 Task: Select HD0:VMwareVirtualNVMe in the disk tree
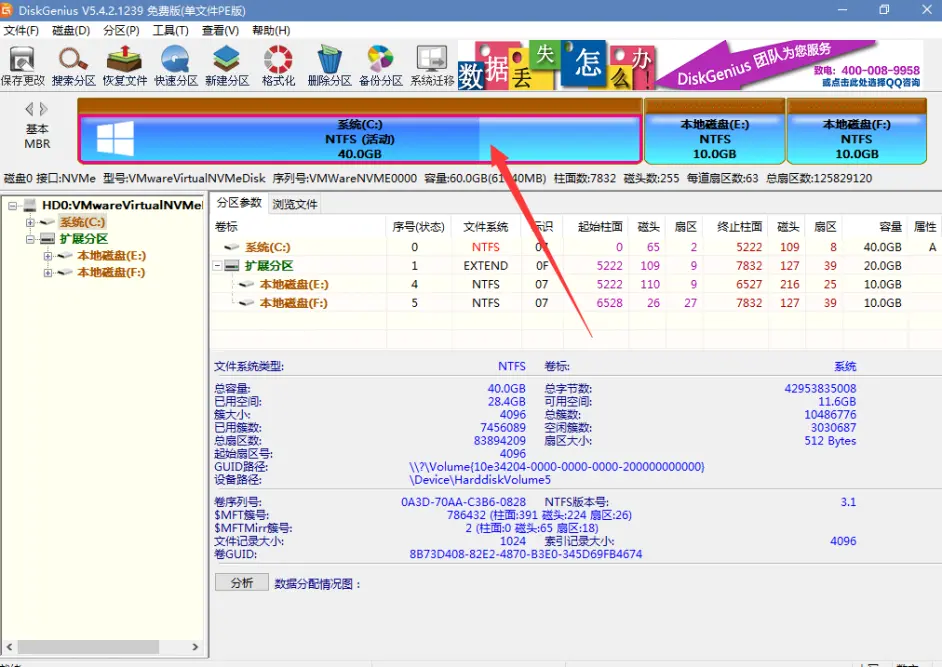[x=123, y=206]
